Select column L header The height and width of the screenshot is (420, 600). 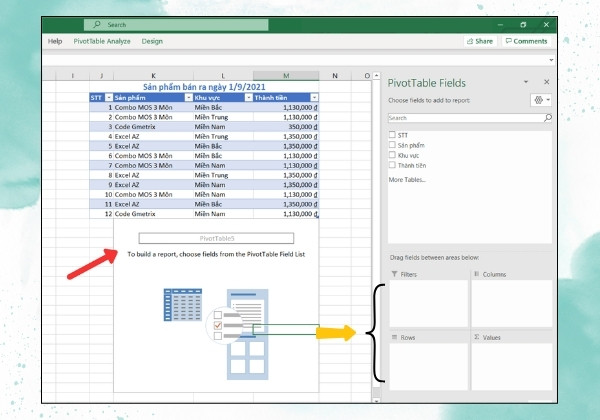(x=223, y=76)
